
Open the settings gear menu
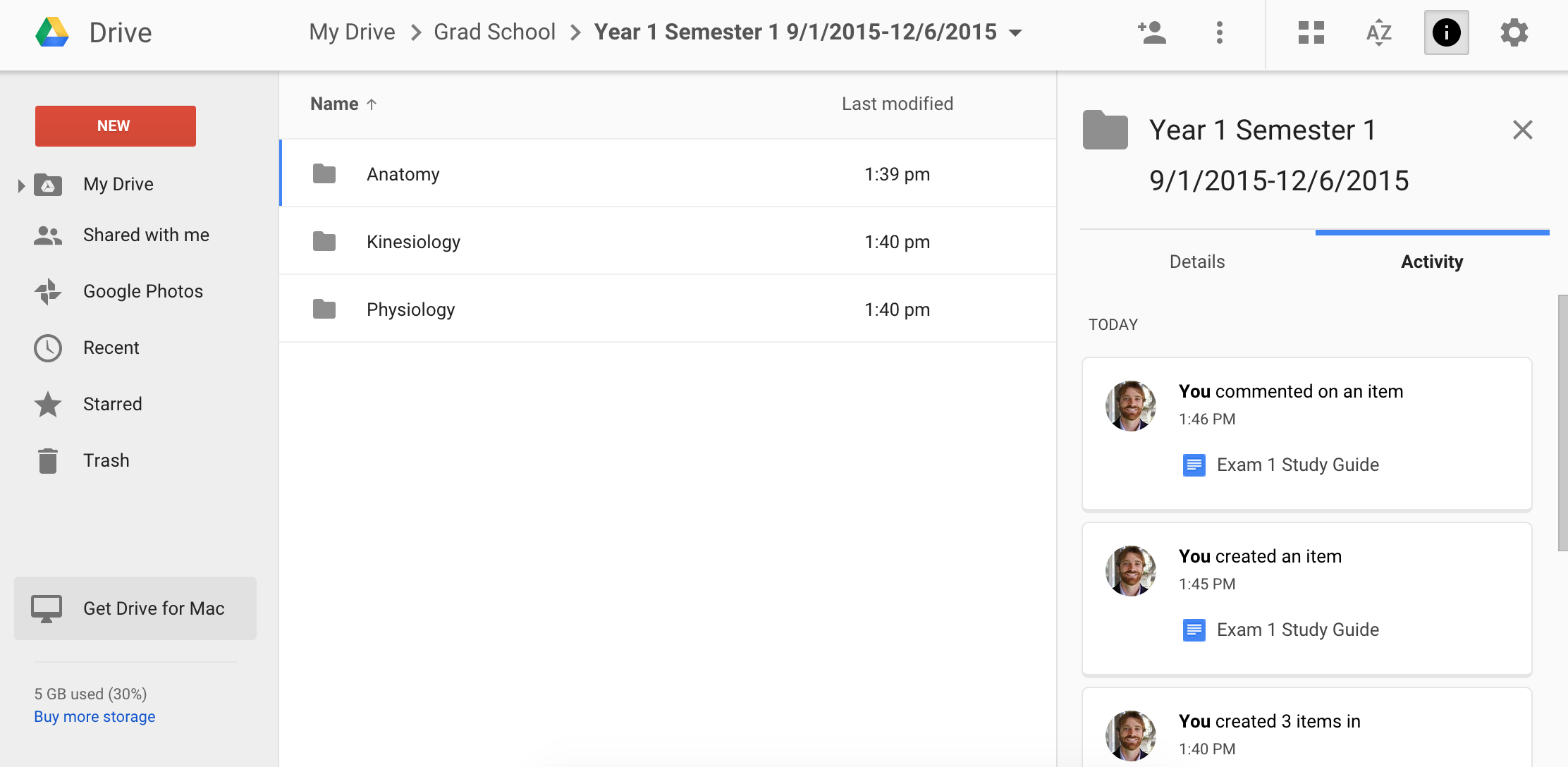(1514, 32)
